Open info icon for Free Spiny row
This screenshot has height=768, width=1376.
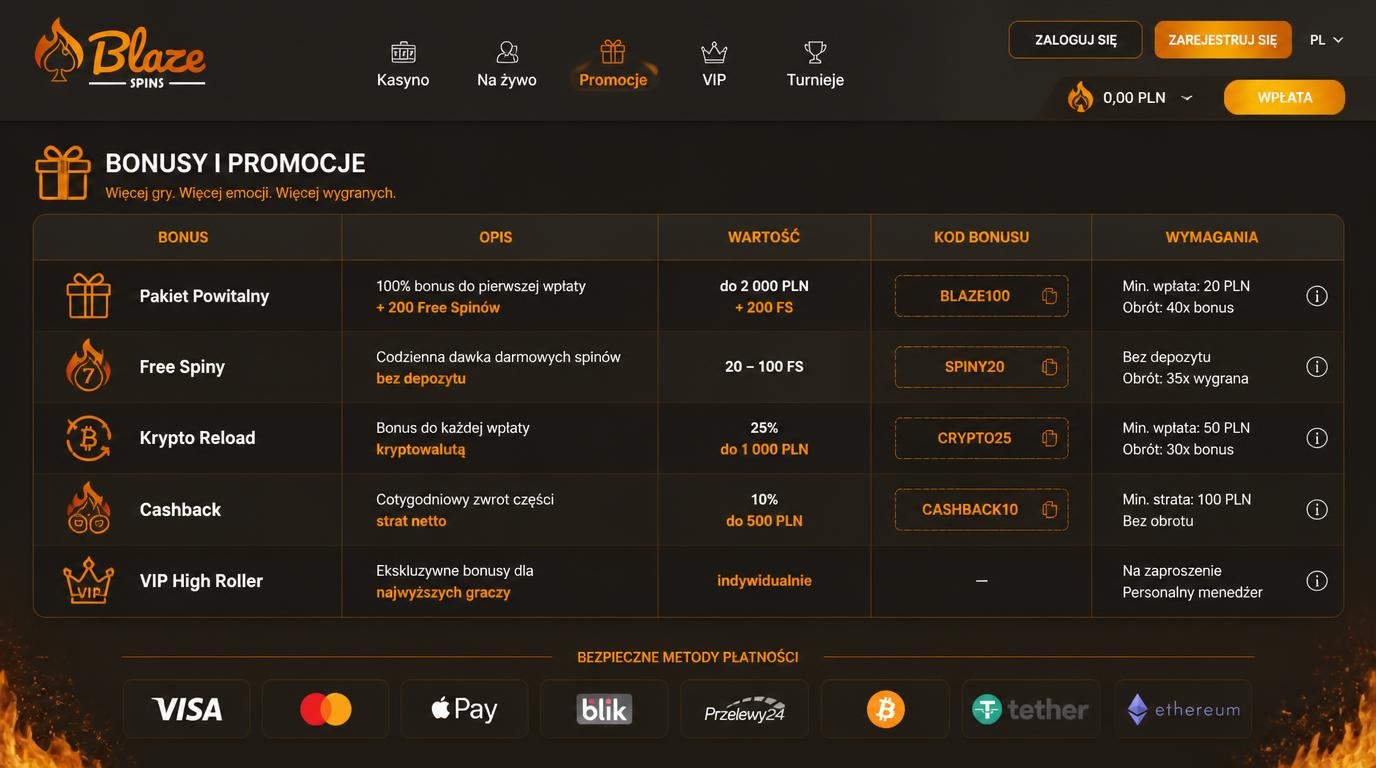click(1317, 367)
